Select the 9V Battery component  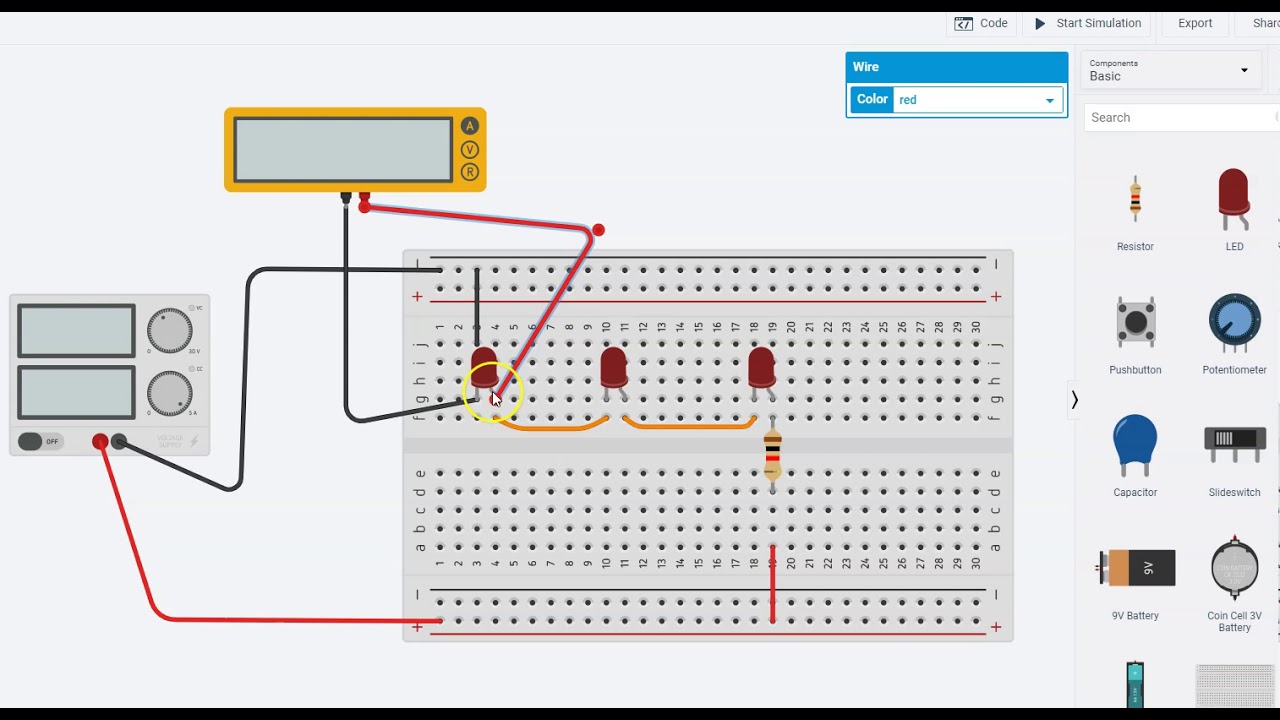pos(1135,582)
